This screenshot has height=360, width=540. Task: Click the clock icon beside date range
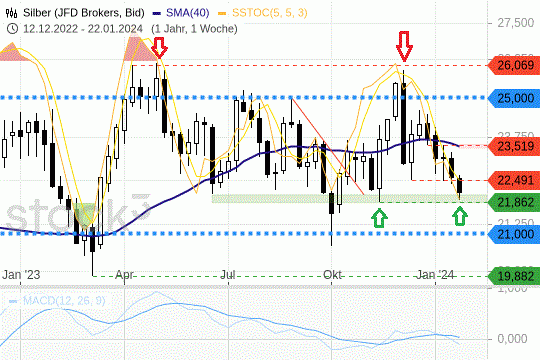12,29
